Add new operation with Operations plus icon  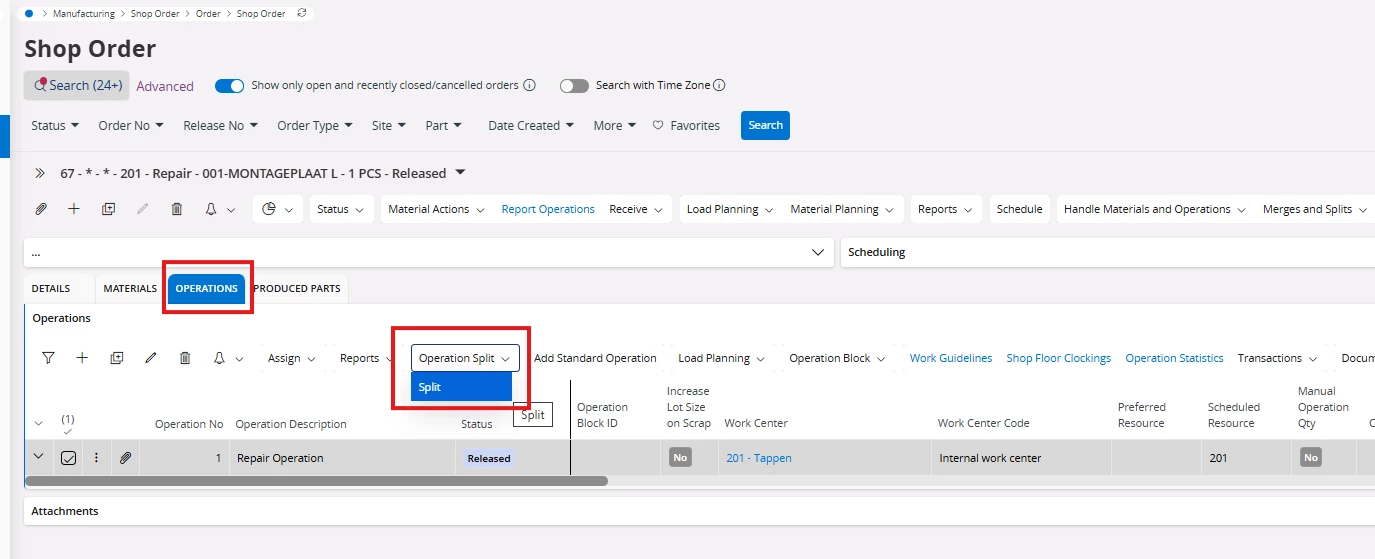coord(82,358)
